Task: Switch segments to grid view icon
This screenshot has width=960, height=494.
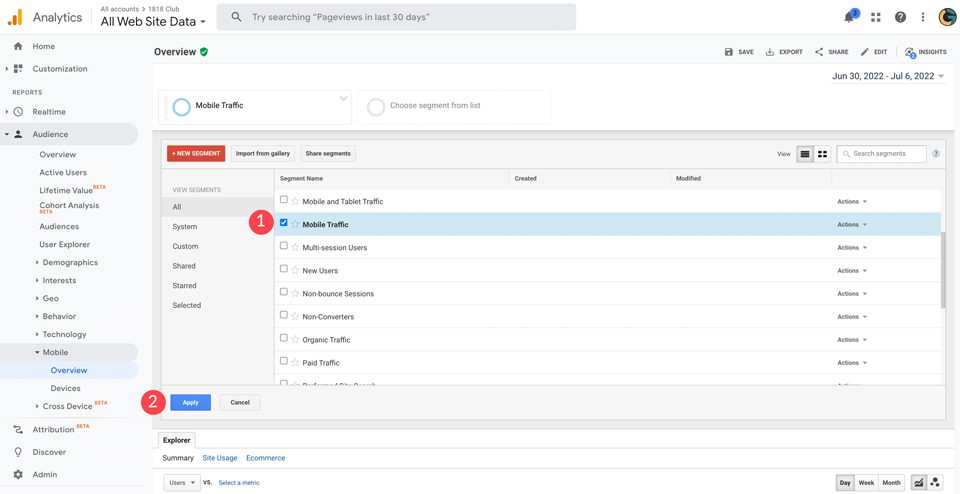Action: 823,154
